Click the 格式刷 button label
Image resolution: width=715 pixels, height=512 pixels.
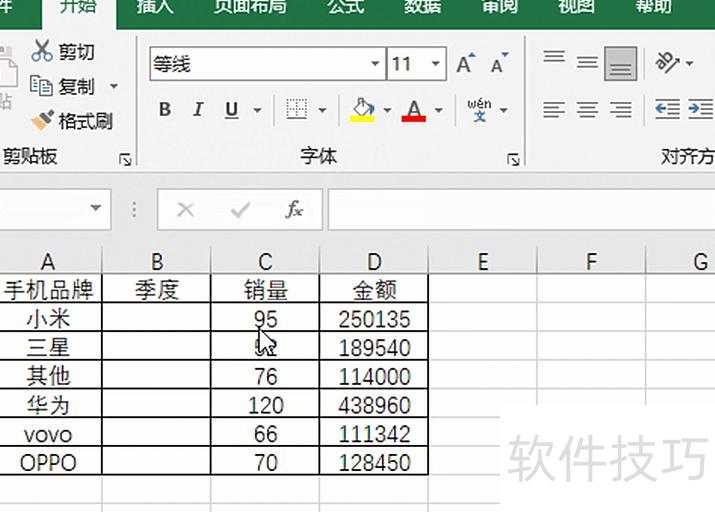click(x=86, y=121)
